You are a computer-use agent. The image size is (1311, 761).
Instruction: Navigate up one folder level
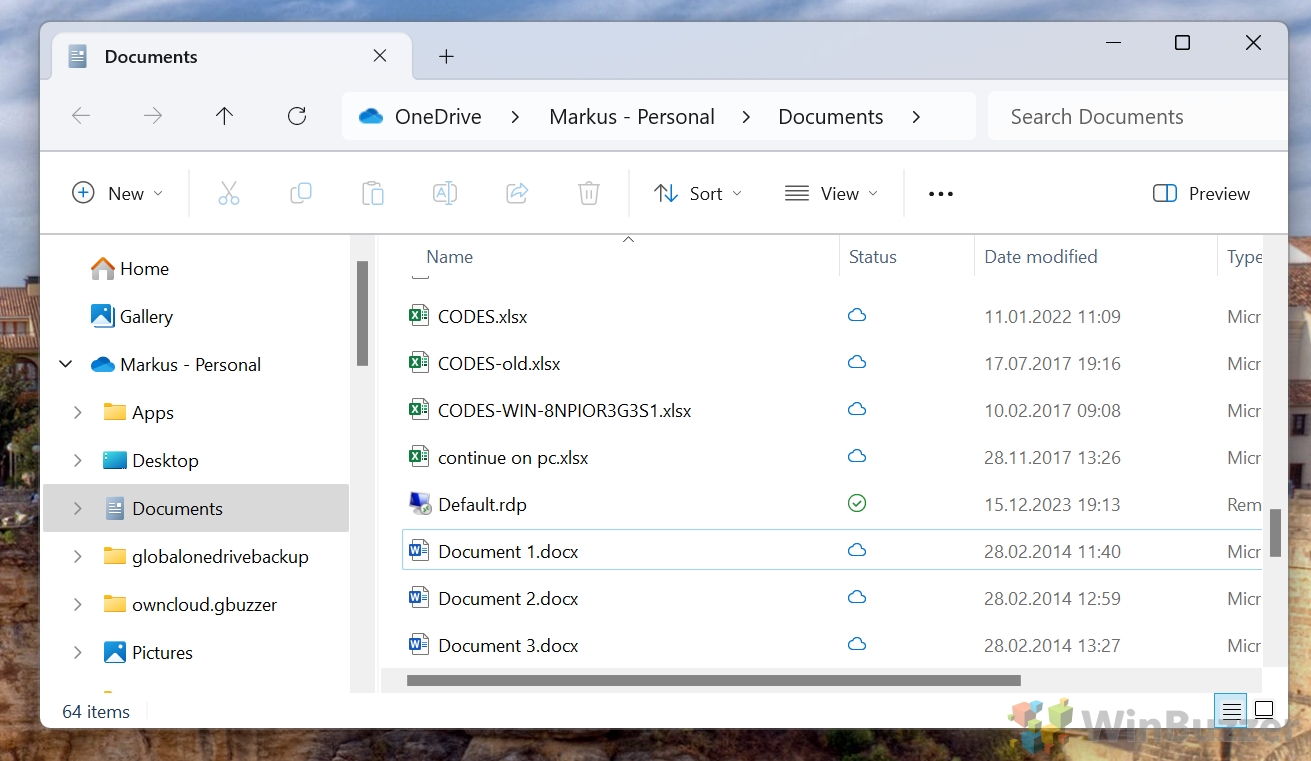[x=224, y=115]
